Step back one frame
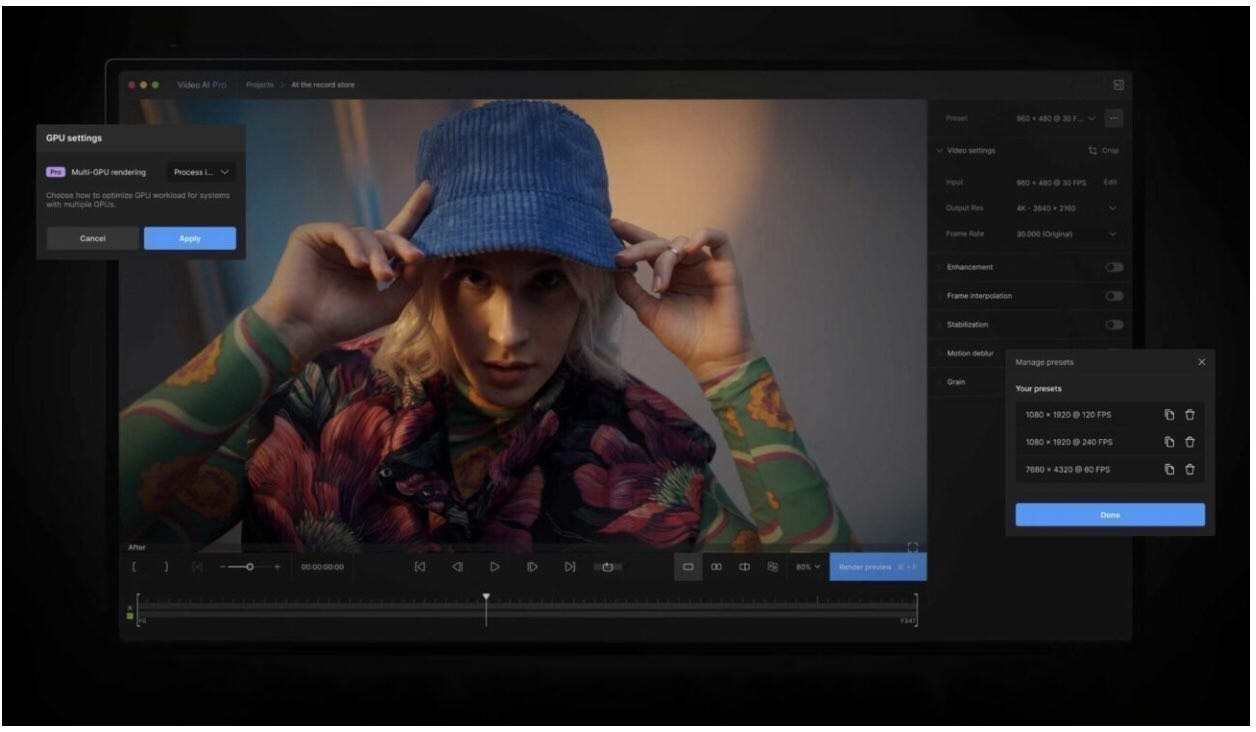 (457, 567)
